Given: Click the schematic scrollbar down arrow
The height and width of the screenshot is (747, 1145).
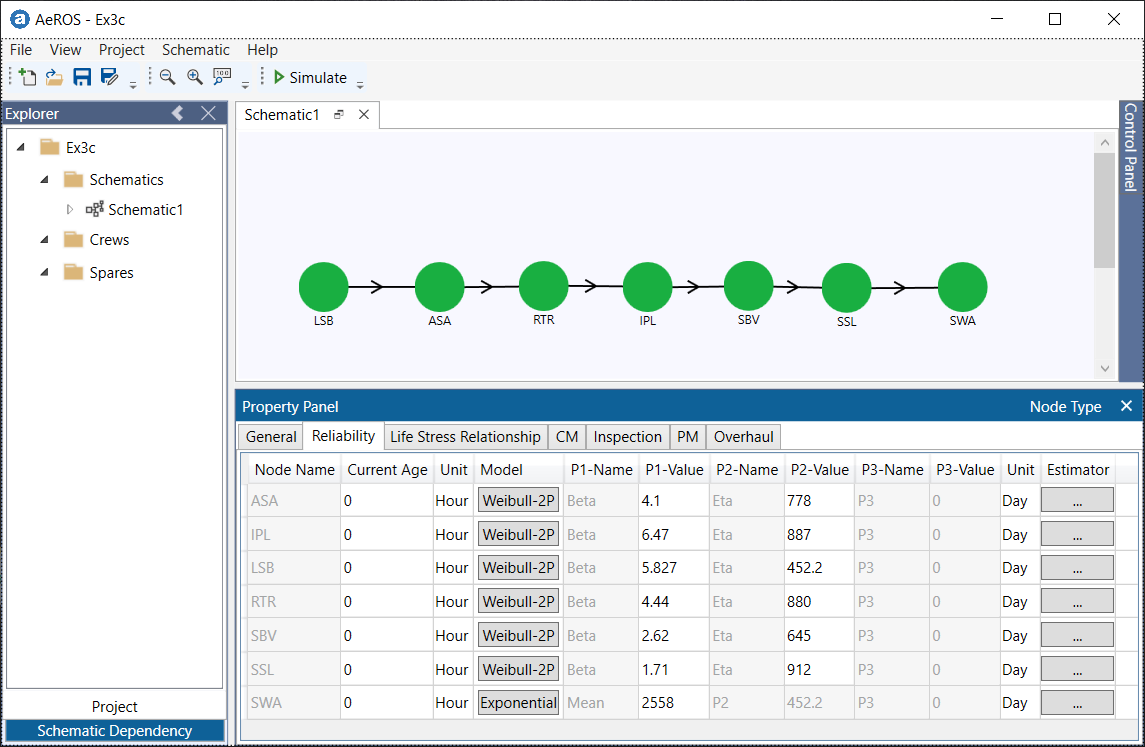Looking at the screenshot, I should [1104, 369].
